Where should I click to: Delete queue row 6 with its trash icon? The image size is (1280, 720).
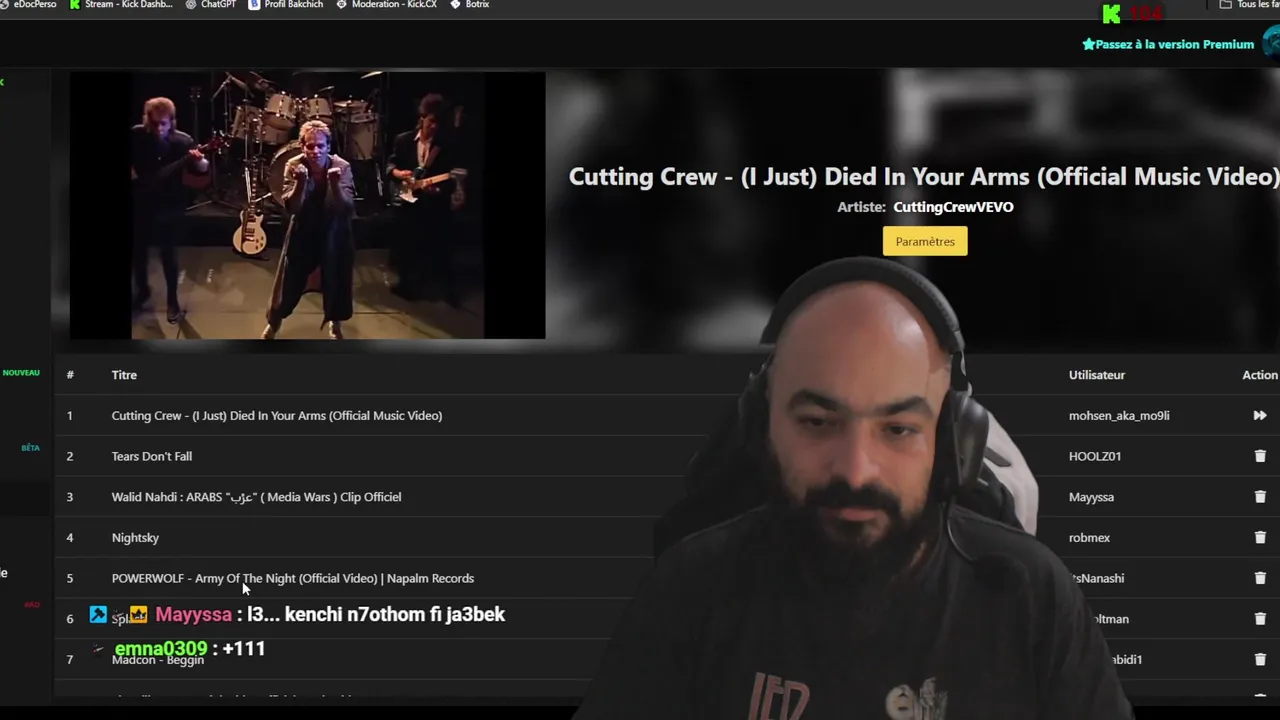point(1260,619)
